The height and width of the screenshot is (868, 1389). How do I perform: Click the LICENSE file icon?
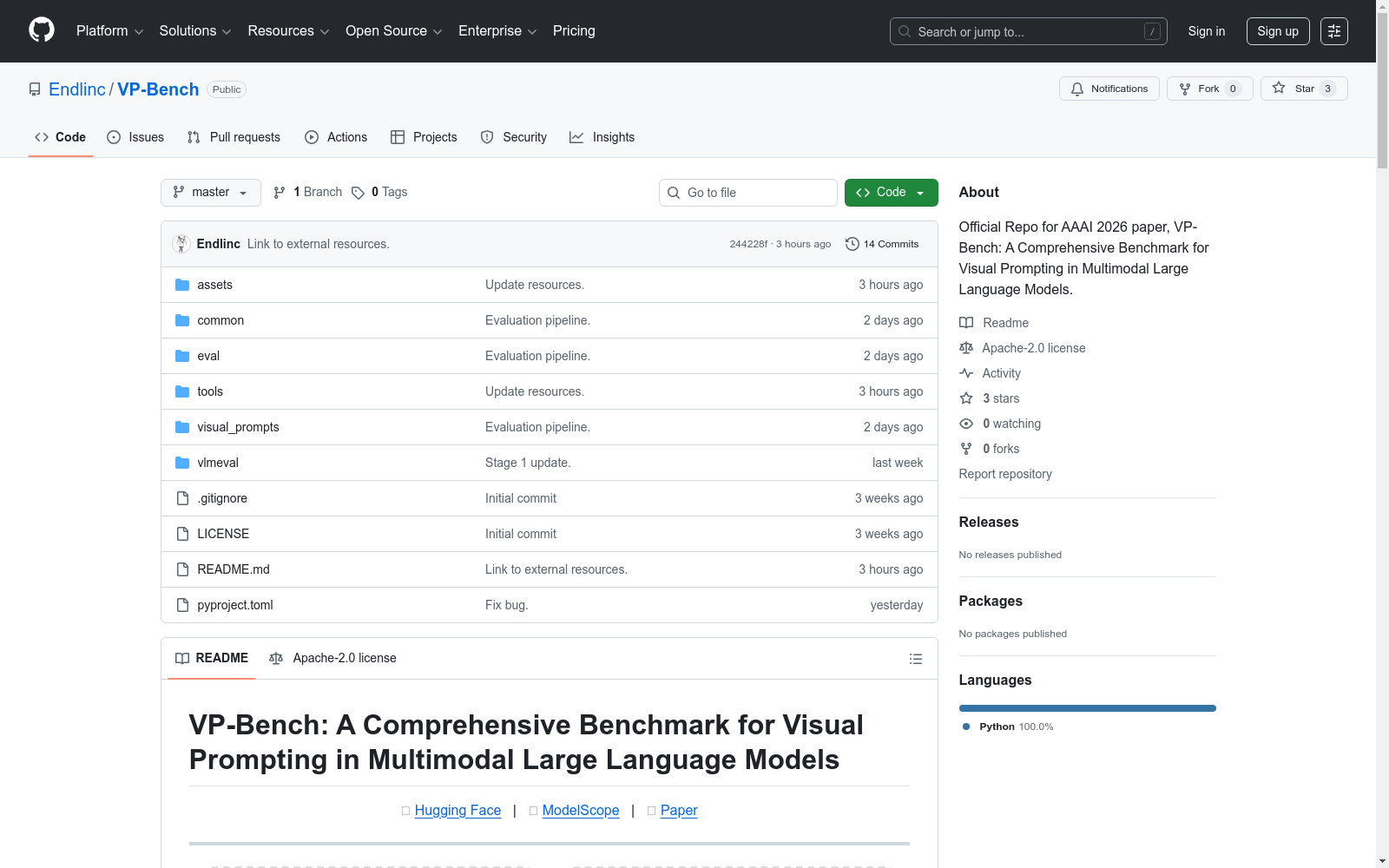182,534
